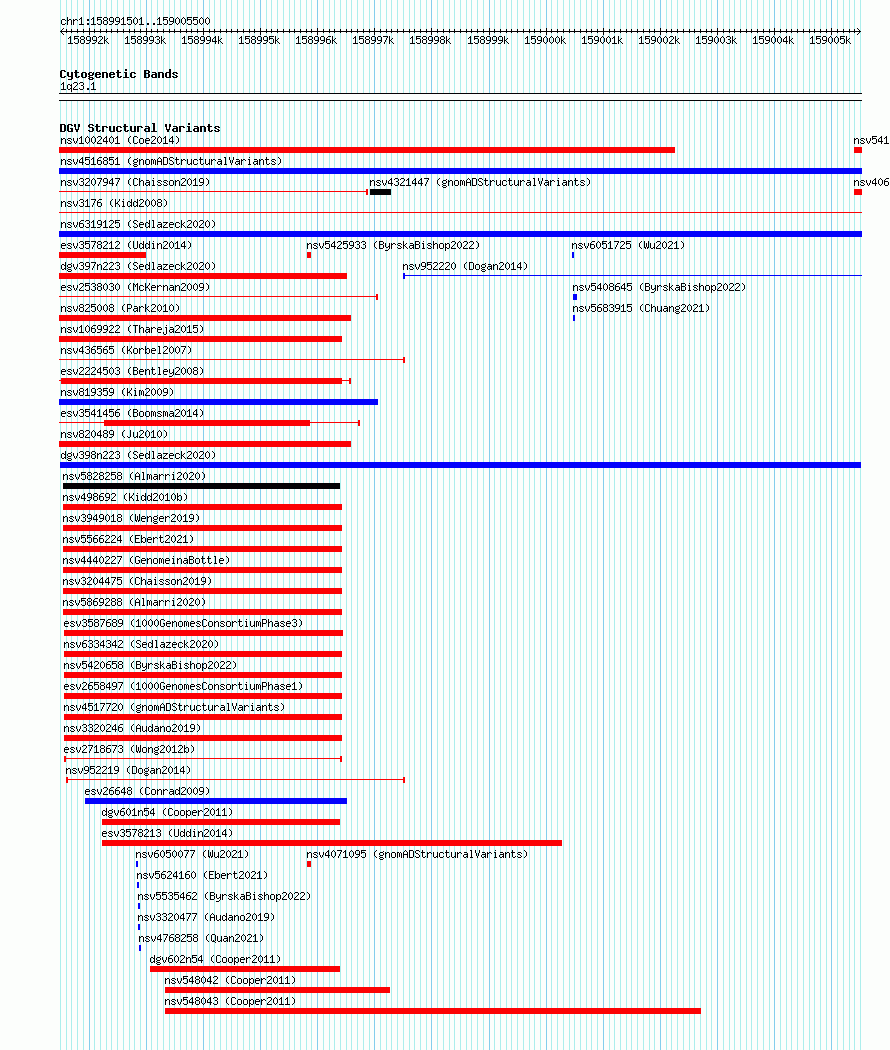Click nsv4517720 (gnomADStructuralVariants) label
Viewport: 890px width, 1050px height.
[174, 707]
